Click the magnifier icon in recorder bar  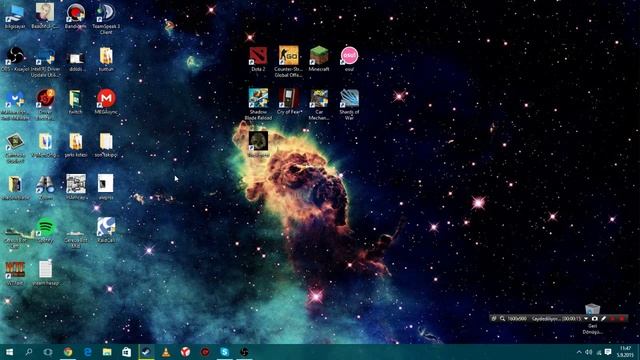click(x=502, y=318)
